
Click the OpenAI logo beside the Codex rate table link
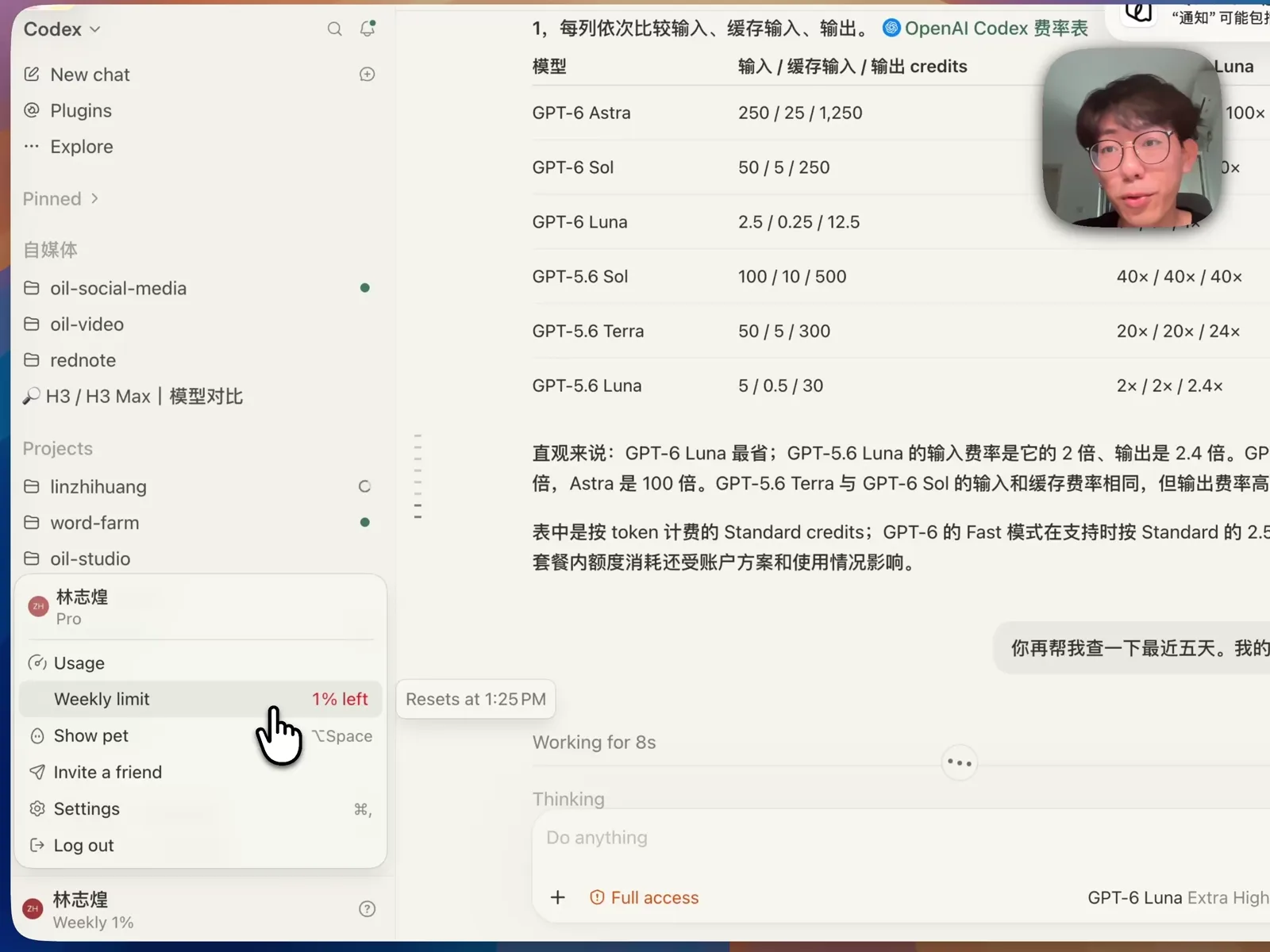coord(891,29)
